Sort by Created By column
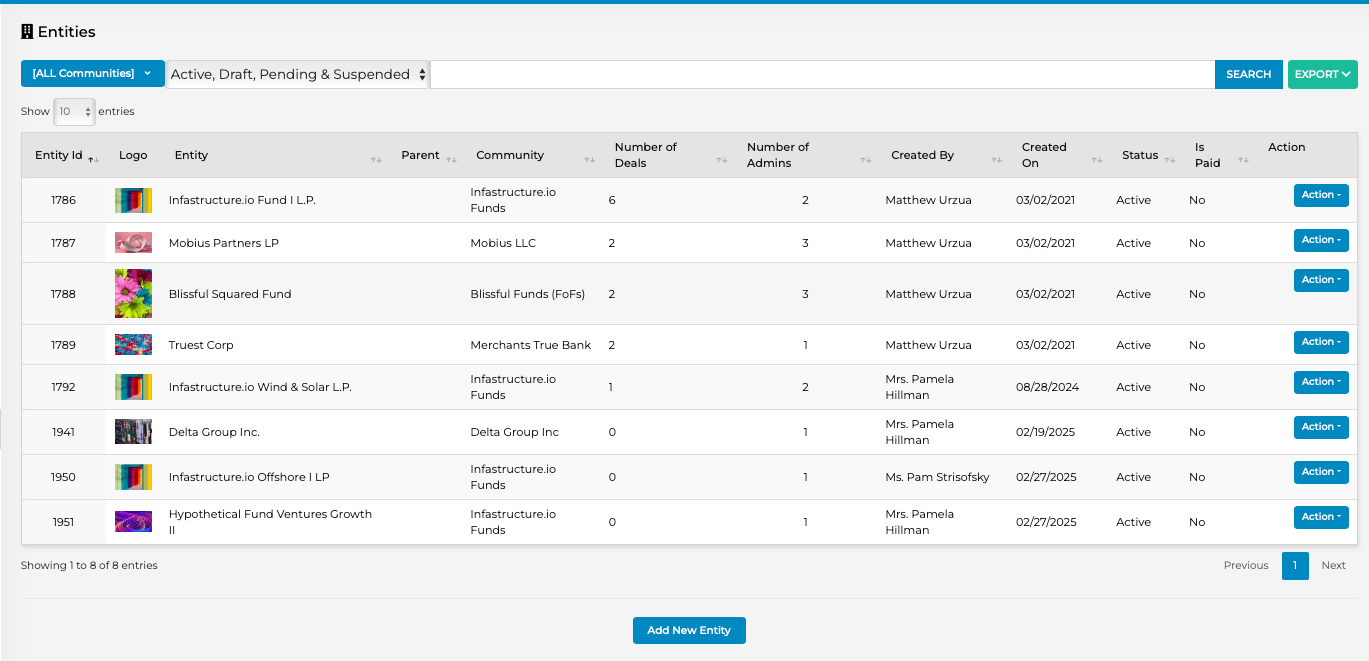This screenshot has height=661, width=1369. [996, 159]
